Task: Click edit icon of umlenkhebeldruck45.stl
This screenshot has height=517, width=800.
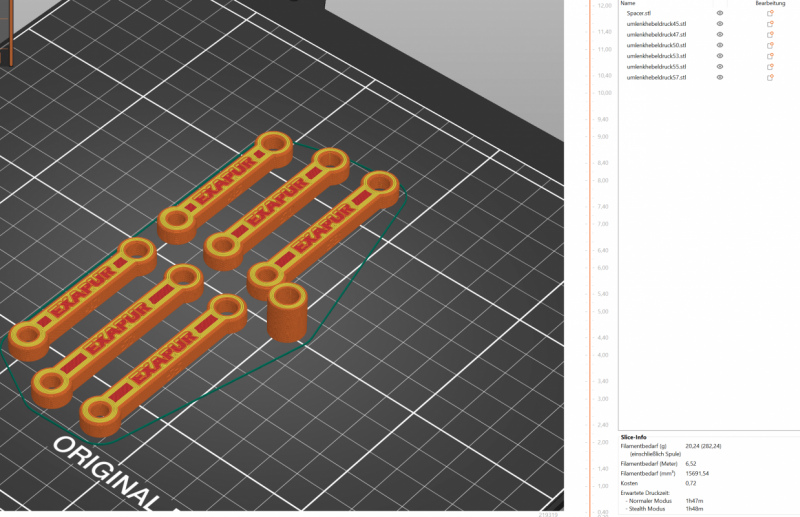Action: click(x=770, y=24)
